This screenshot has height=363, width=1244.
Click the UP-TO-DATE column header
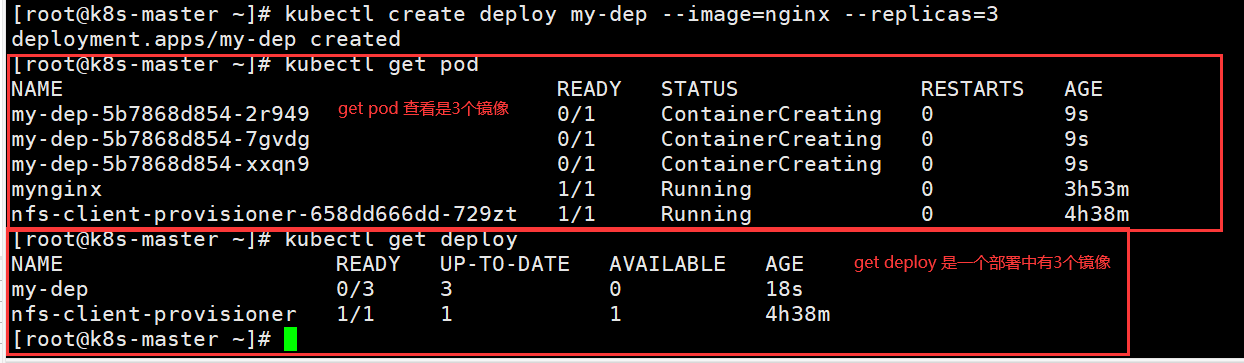(504, 264)
